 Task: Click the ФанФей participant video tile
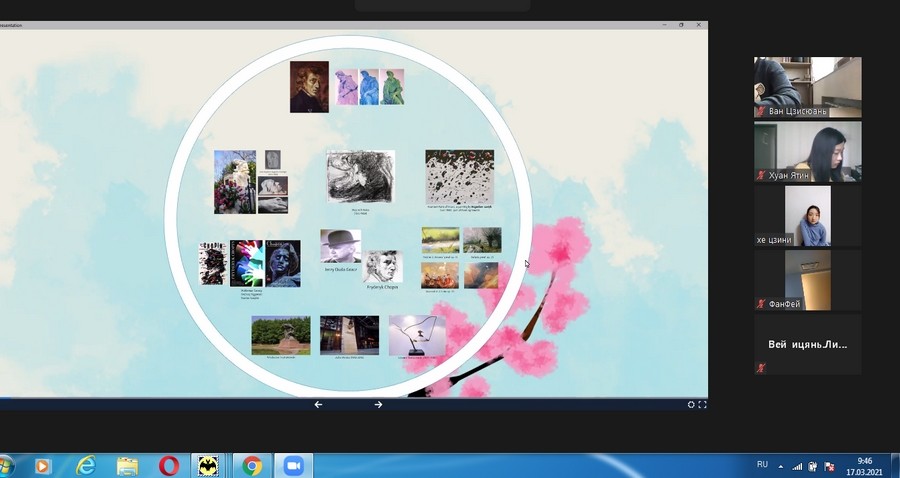click(807, 281)
